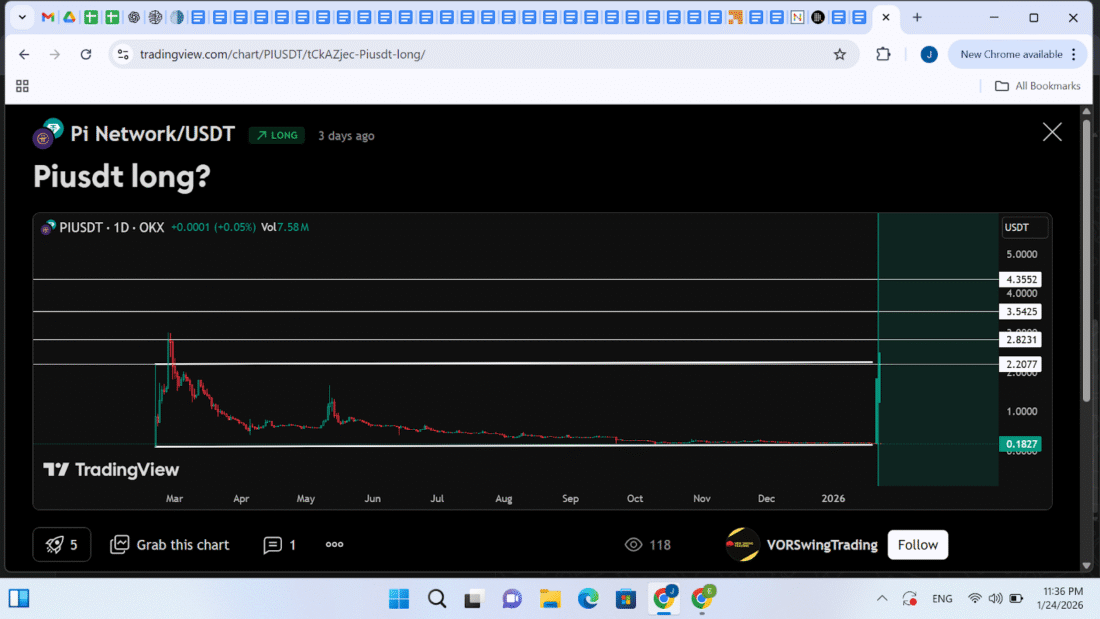Expand hidden system tray icons
This screenshot has height=619, width=1100.
pos(881,598)
